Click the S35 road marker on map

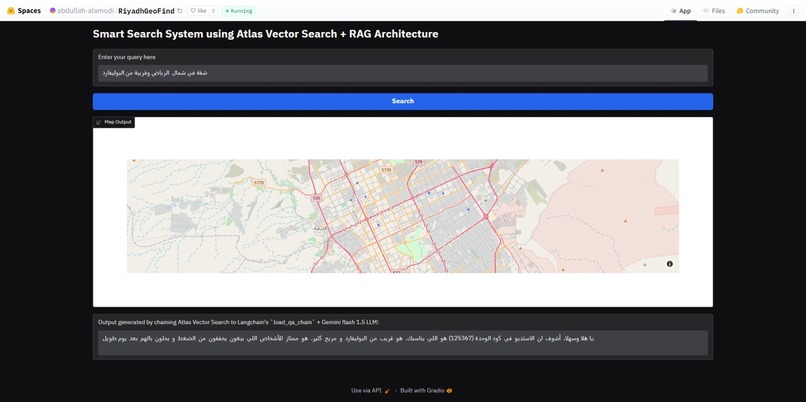[317, 198]
